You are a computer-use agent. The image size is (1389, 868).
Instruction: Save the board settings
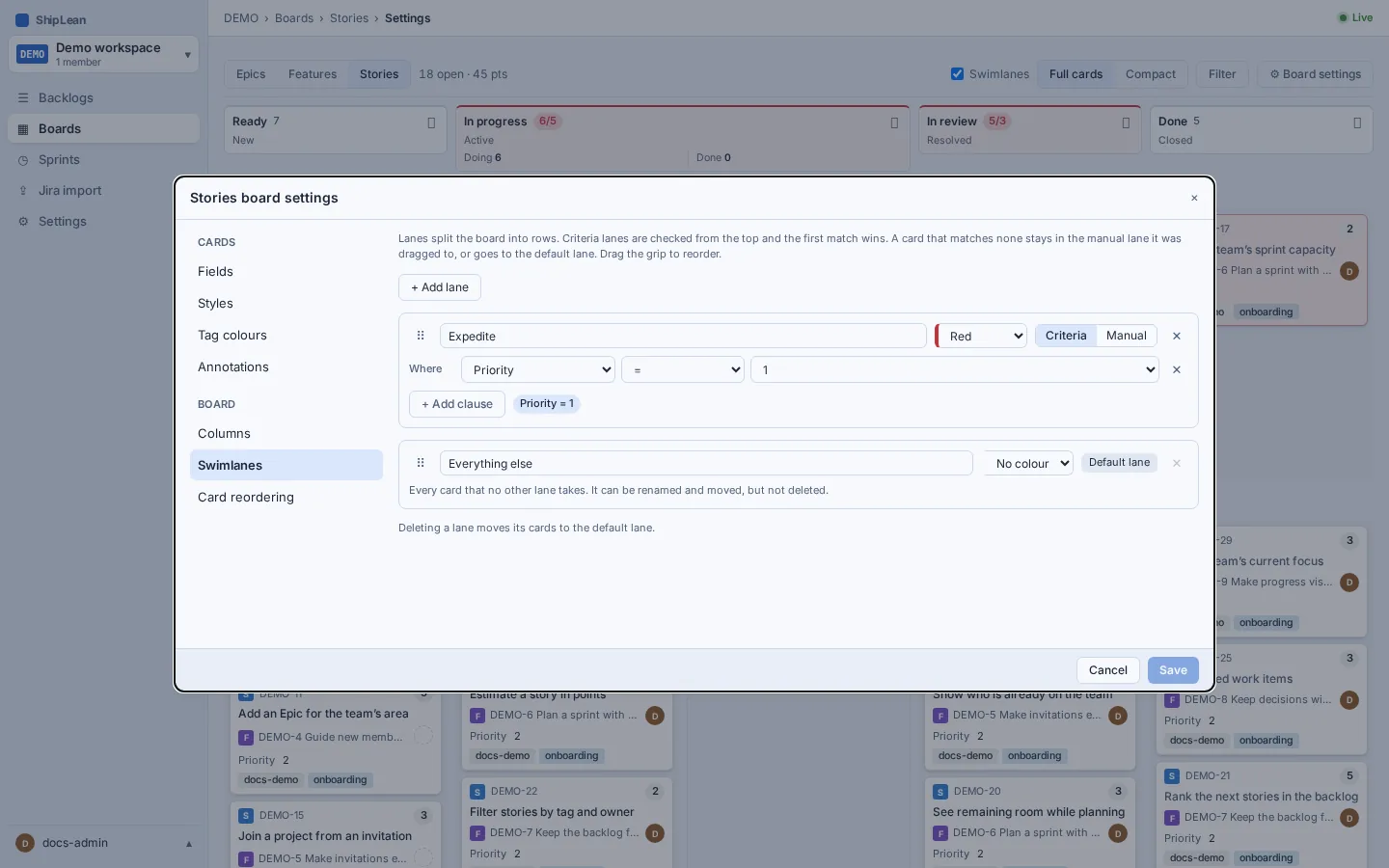[x=1173, y=670]
